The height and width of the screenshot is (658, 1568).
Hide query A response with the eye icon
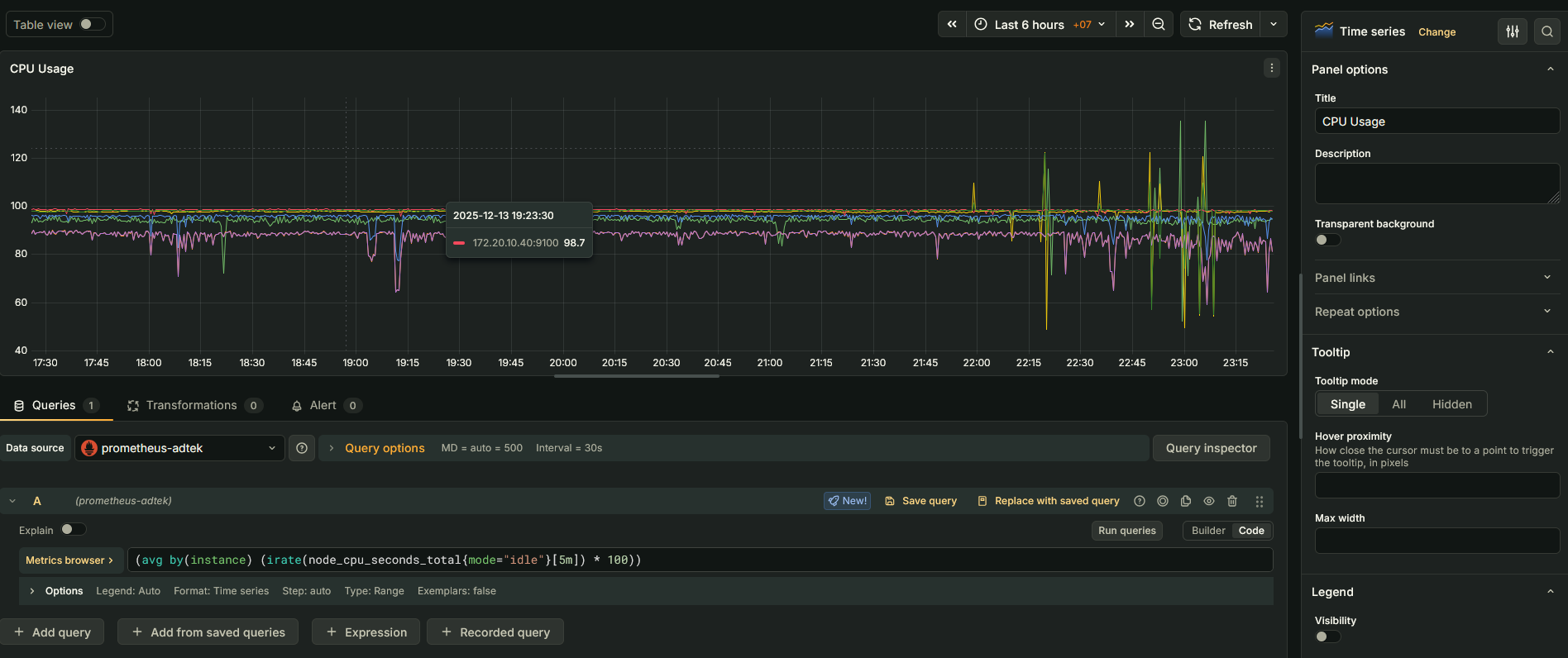pyautogui.click(x=1209, y=501)
